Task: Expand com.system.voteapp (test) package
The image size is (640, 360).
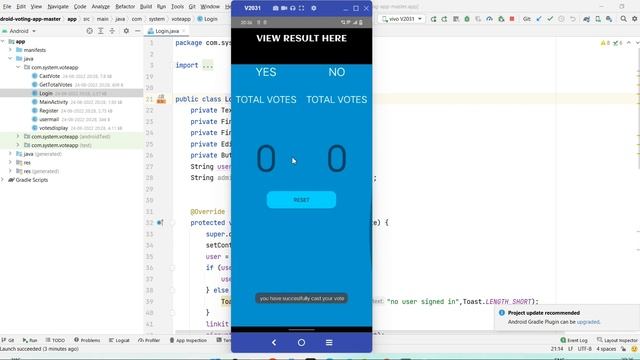Action: click(18, 145)
